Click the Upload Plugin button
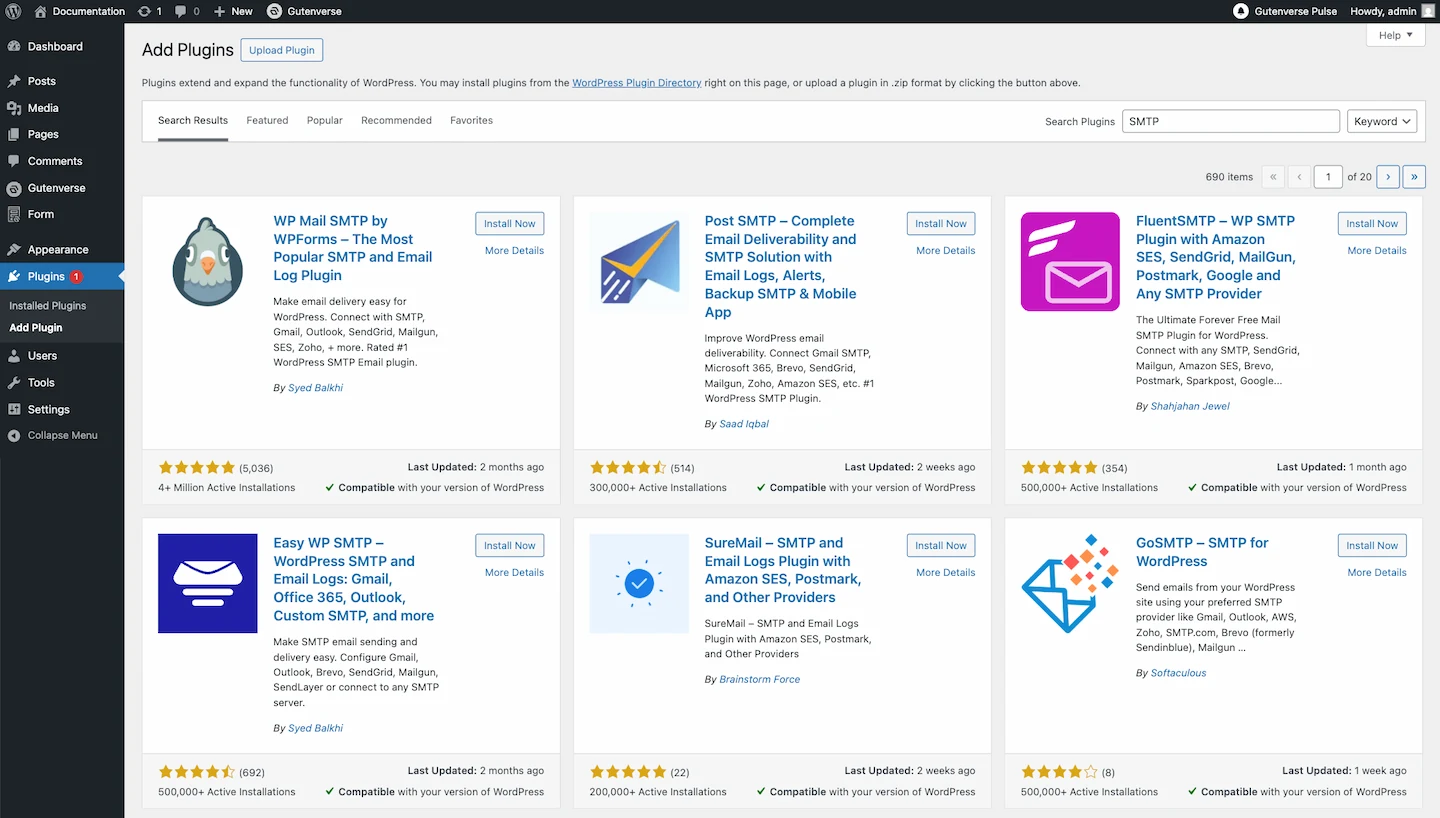This screenshot has width=1440, height=818. [x=281, y=50]
